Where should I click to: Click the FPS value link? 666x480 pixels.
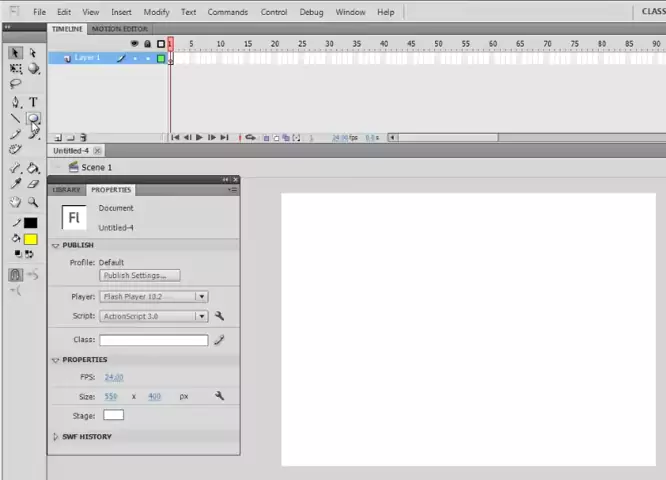[x=114, y=377]
